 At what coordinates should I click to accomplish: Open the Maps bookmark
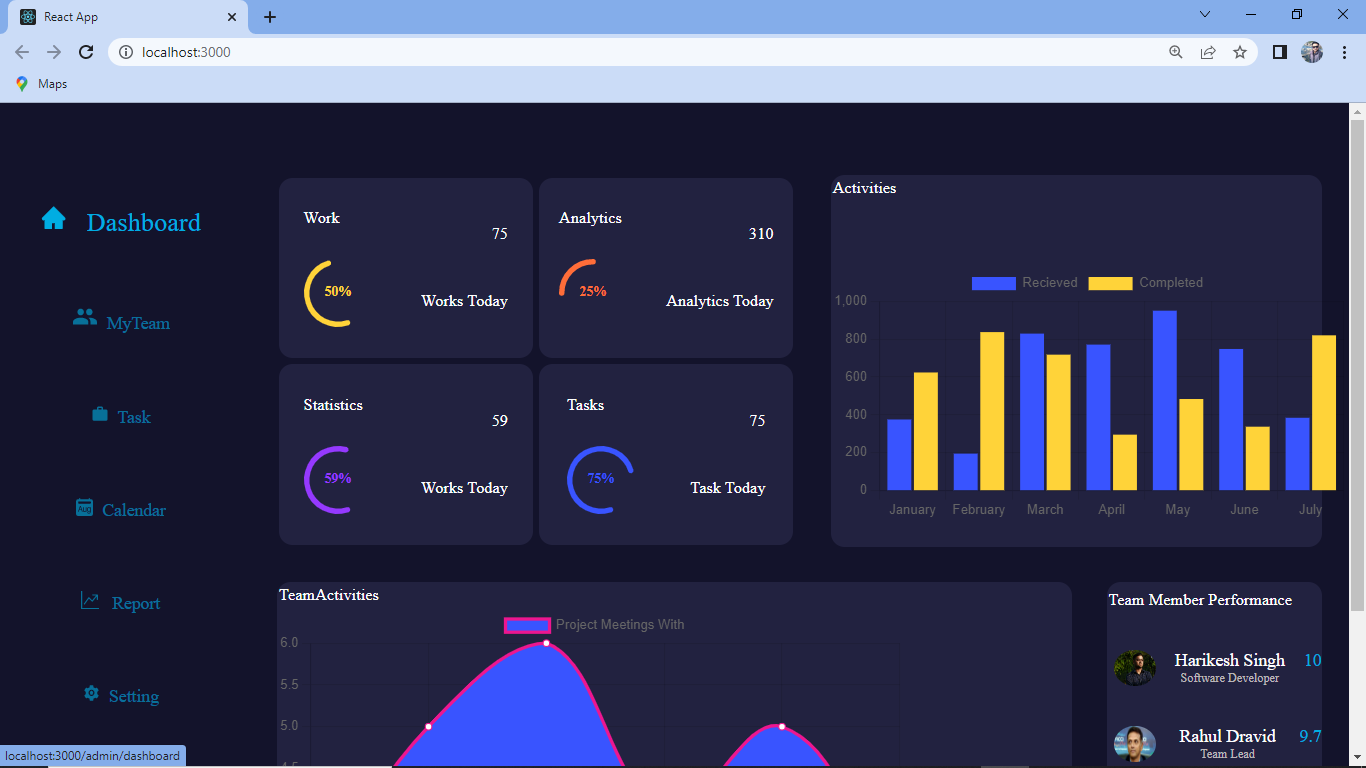(41, 84)
